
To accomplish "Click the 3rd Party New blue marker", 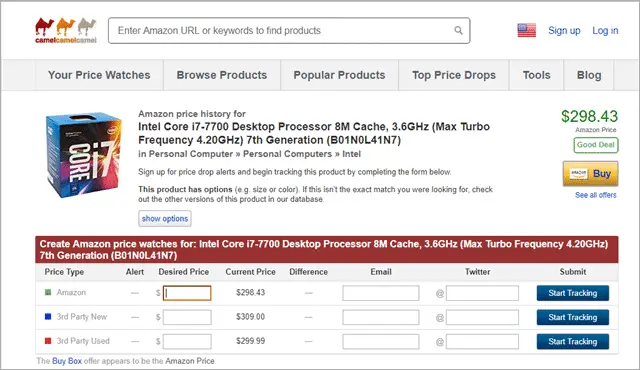I will 48,317.
